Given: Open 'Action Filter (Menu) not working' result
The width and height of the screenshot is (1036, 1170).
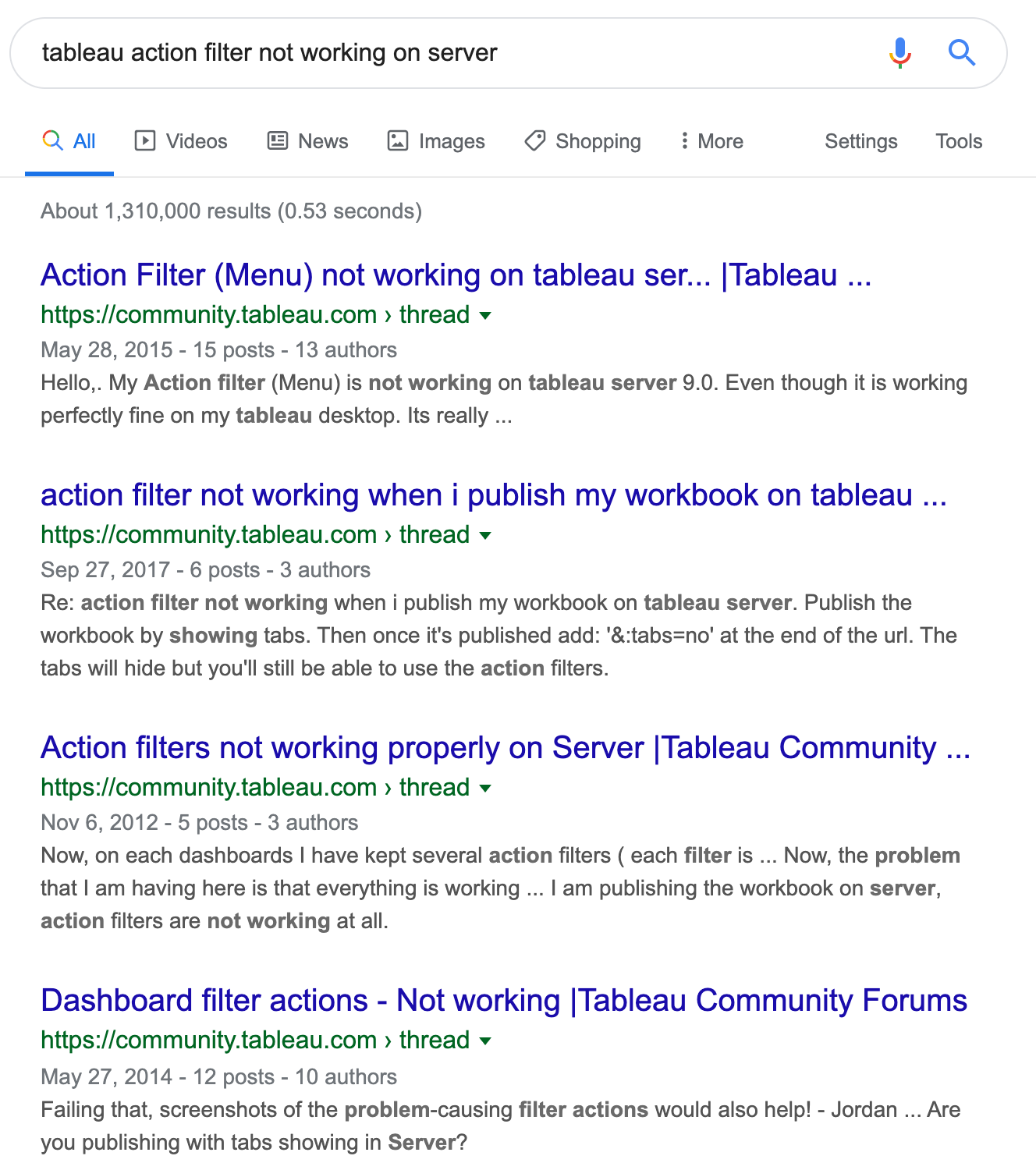Looking at the screenshot, I should (x=456, y=275).
